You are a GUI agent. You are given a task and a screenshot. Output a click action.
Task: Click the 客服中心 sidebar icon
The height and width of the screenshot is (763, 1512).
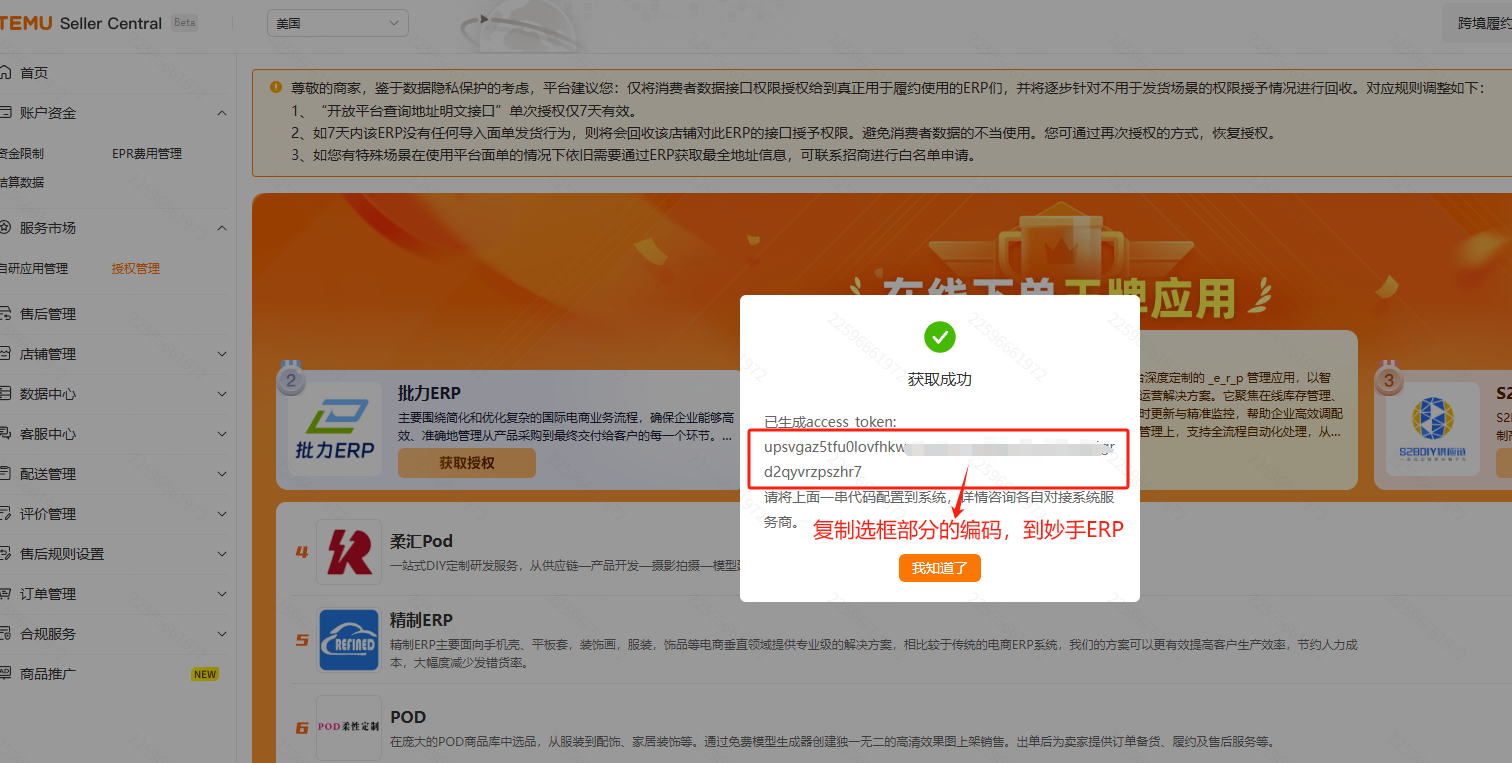pos(5,434)
